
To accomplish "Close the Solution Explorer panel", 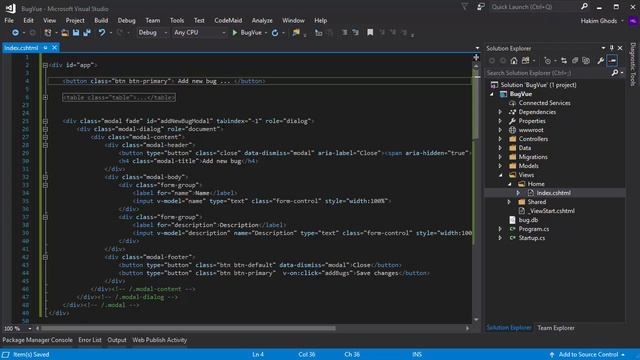I will (x=620, y=48).
